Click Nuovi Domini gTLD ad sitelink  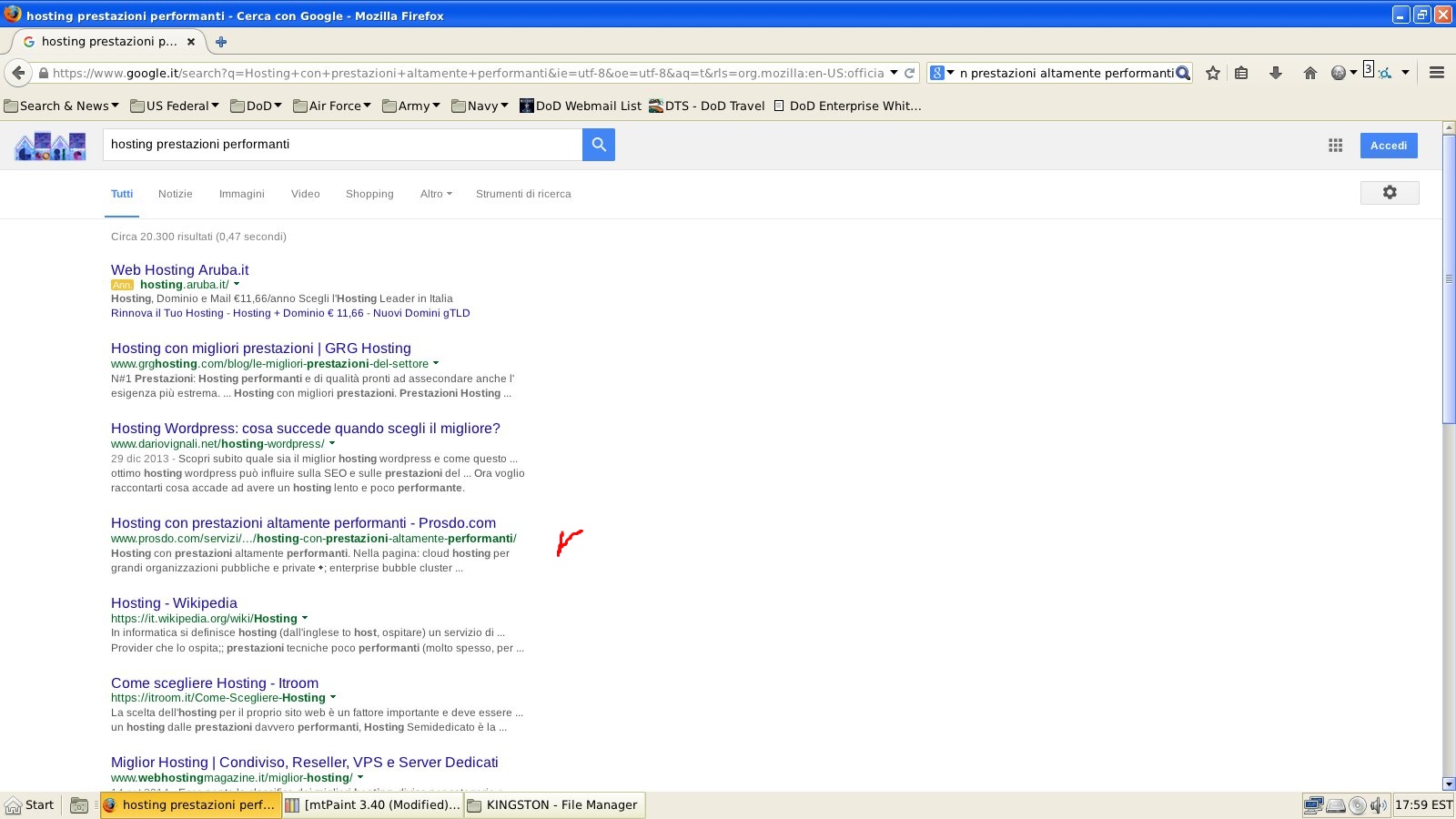tap(421, 313)
